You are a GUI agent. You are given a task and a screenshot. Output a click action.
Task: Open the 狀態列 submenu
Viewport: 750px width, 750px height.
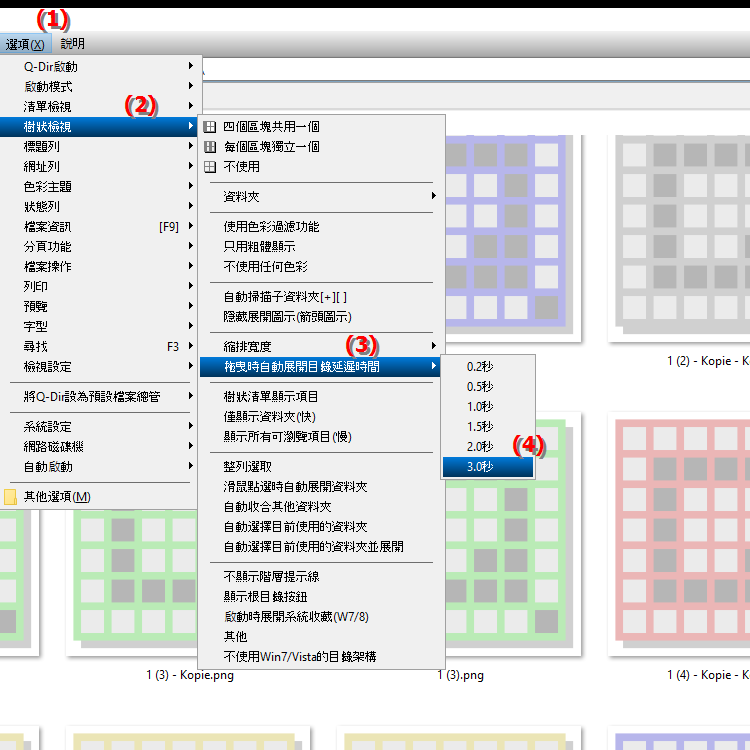99,207
